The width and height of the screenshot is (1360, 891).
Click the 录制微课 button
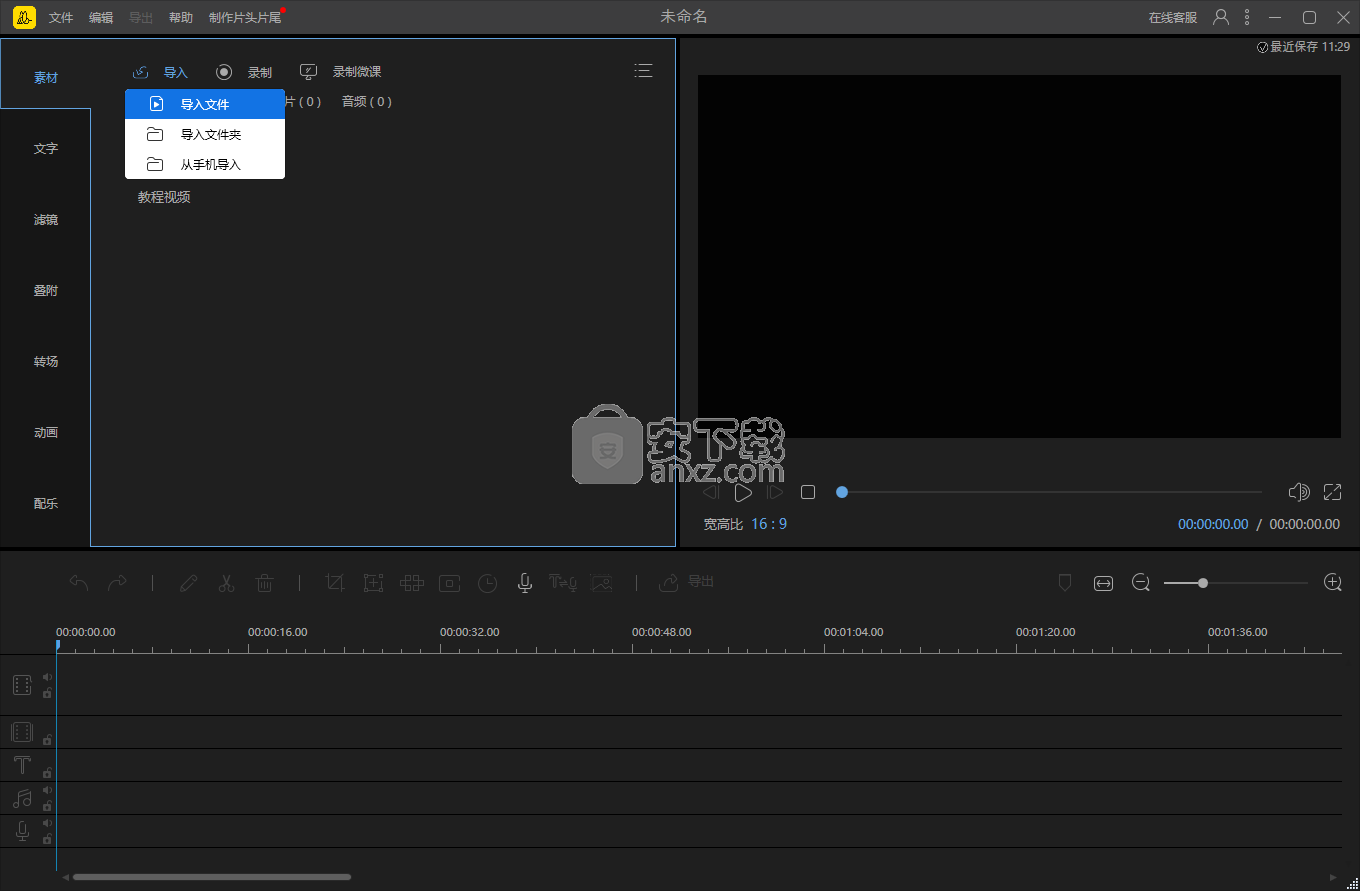point(341,72)
